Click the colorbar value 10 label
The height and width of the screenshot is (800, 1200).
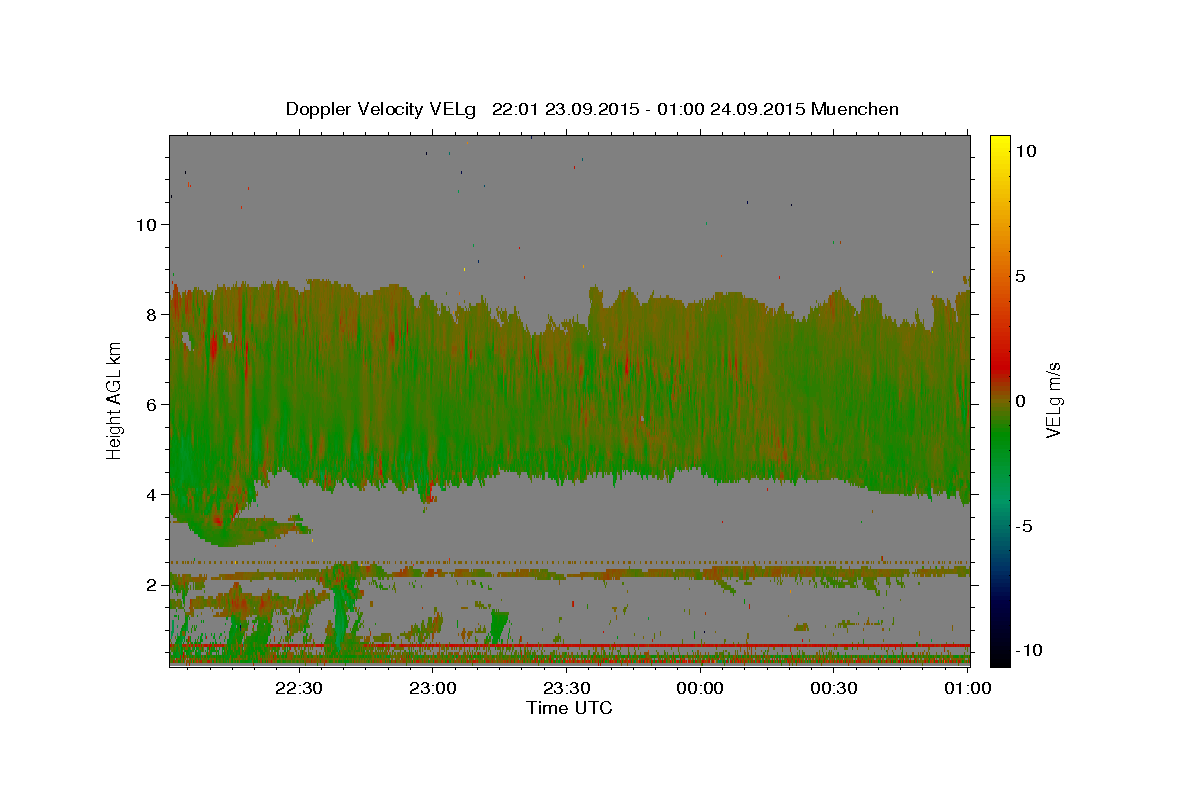point(1025,150)
